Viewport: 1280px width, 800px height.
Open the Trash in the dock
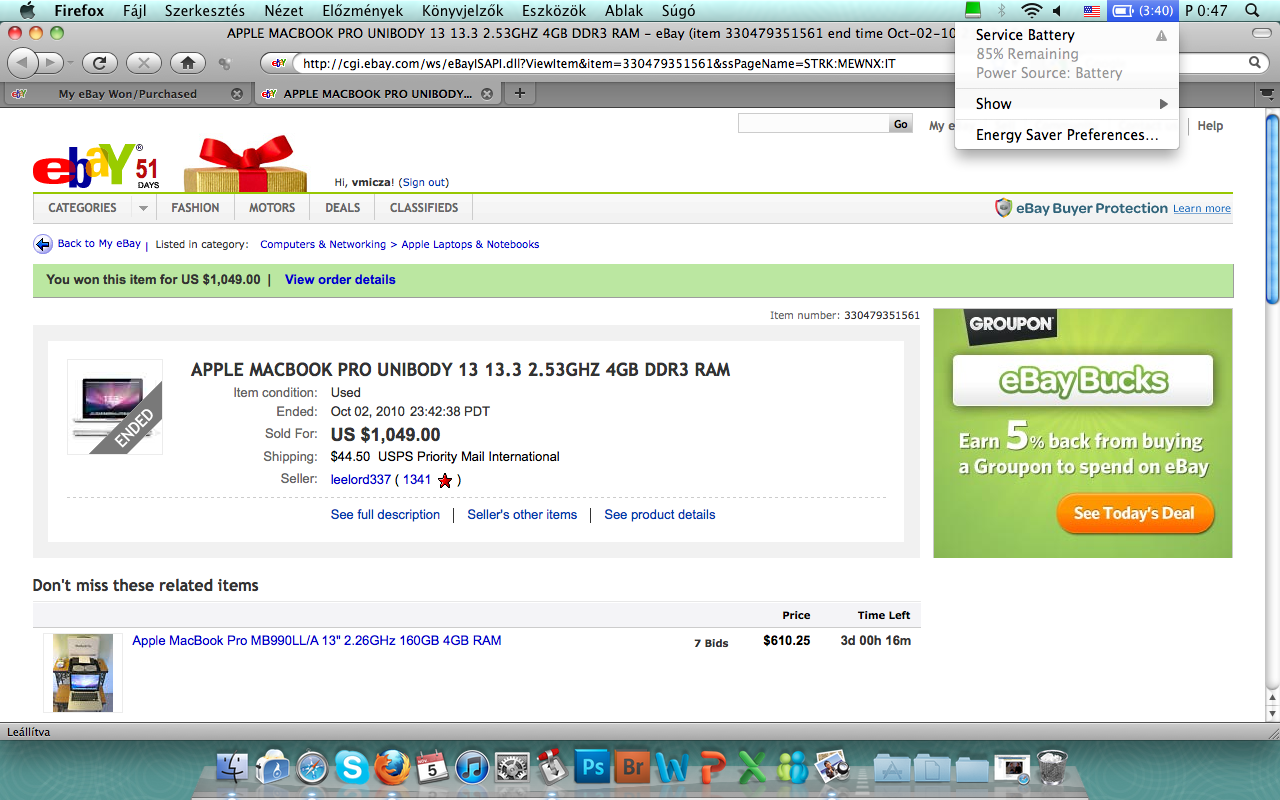[x=1052, y=768]
